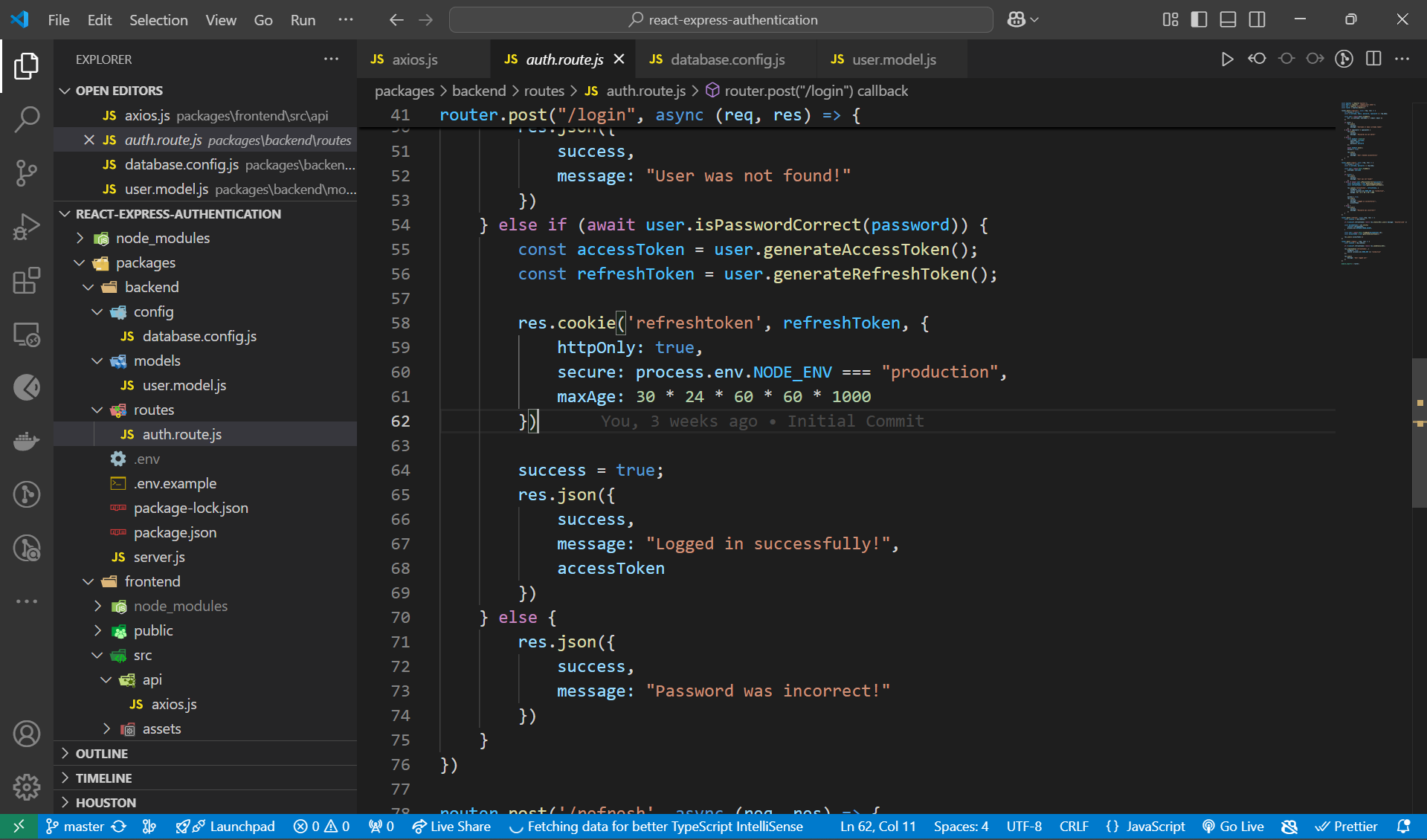Click the master branch in status bar
Image resolution: width=1427 pixels, height=840 pixels.
point(75,827)
